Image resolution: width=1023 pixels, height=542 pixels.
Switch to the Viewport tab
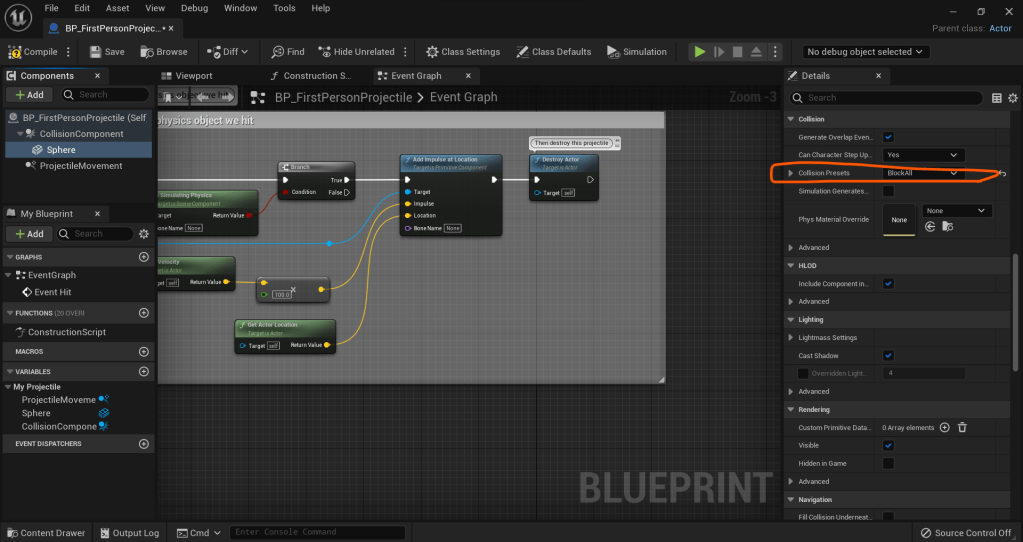(x=193, y=76)
